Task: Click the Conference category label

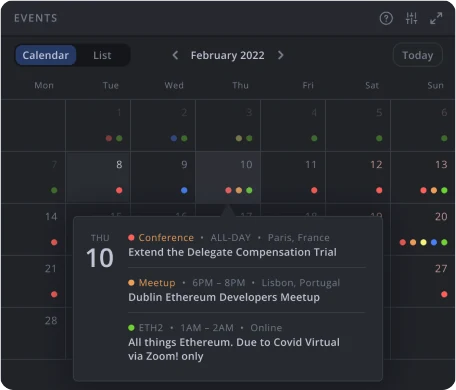Action: point(166,238)
